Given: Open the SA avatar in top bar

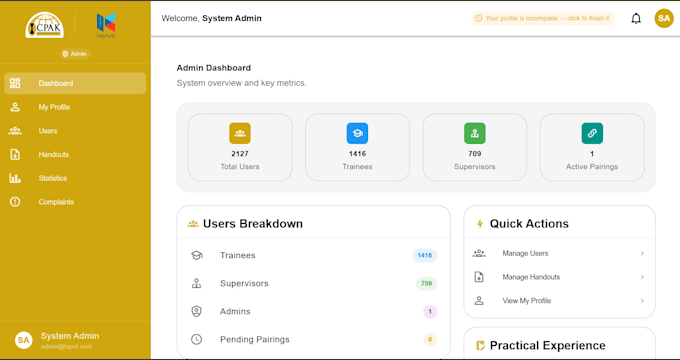Looking at the screenshot, I should tap(664, 18).
